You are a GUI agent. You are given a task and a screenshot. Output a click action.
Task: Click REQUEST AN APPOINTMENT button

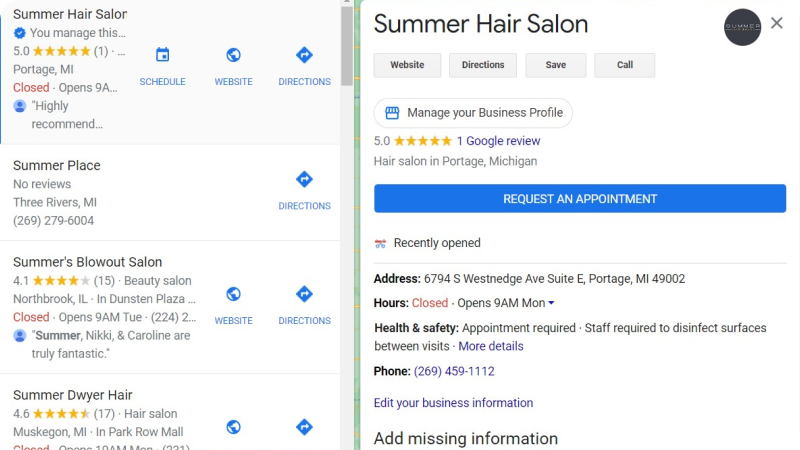click(580, 198)
